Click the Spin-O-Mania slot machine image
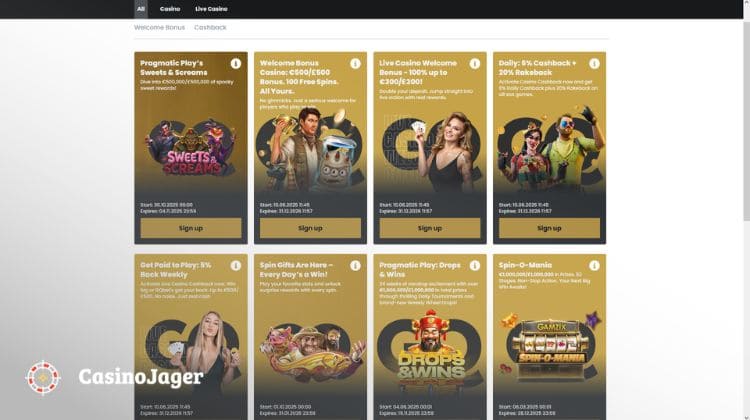The height and width of the screenshot is (420, 750). tap(550, 345)
